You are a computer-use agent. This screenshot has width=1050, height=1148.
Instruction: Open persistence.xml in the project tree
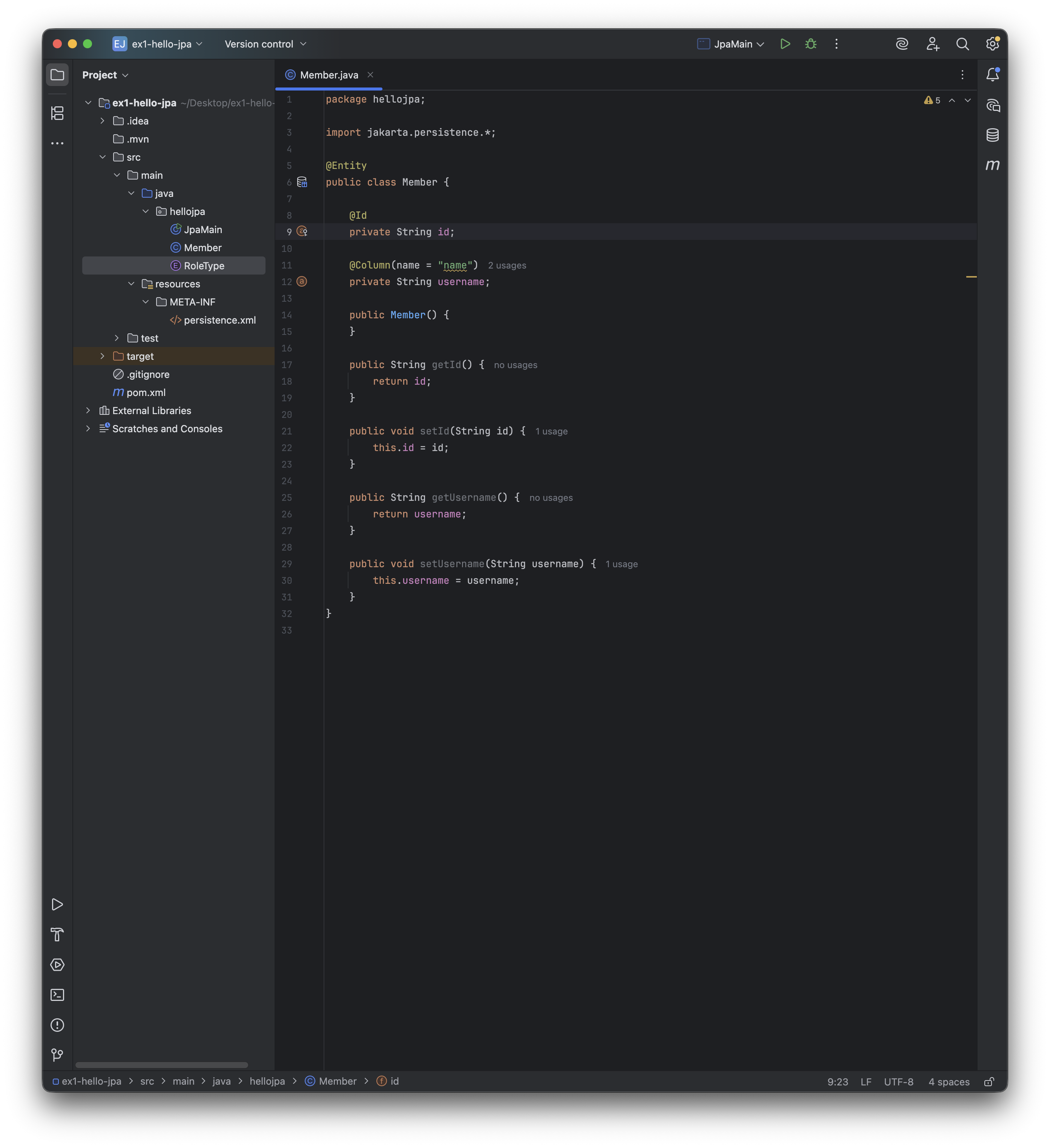219,320
